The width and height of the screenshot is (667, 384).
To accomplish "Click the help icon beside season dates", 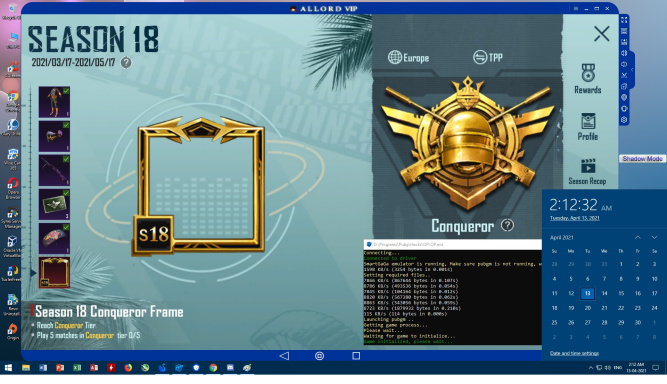I will pos(126,63).
